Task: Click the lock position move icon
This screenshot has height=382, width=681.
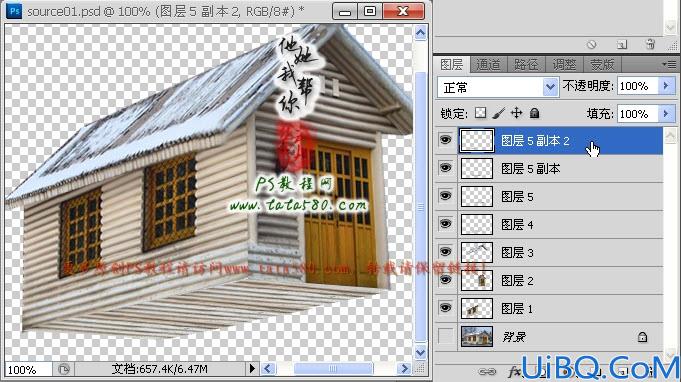Action: (516, 113)
